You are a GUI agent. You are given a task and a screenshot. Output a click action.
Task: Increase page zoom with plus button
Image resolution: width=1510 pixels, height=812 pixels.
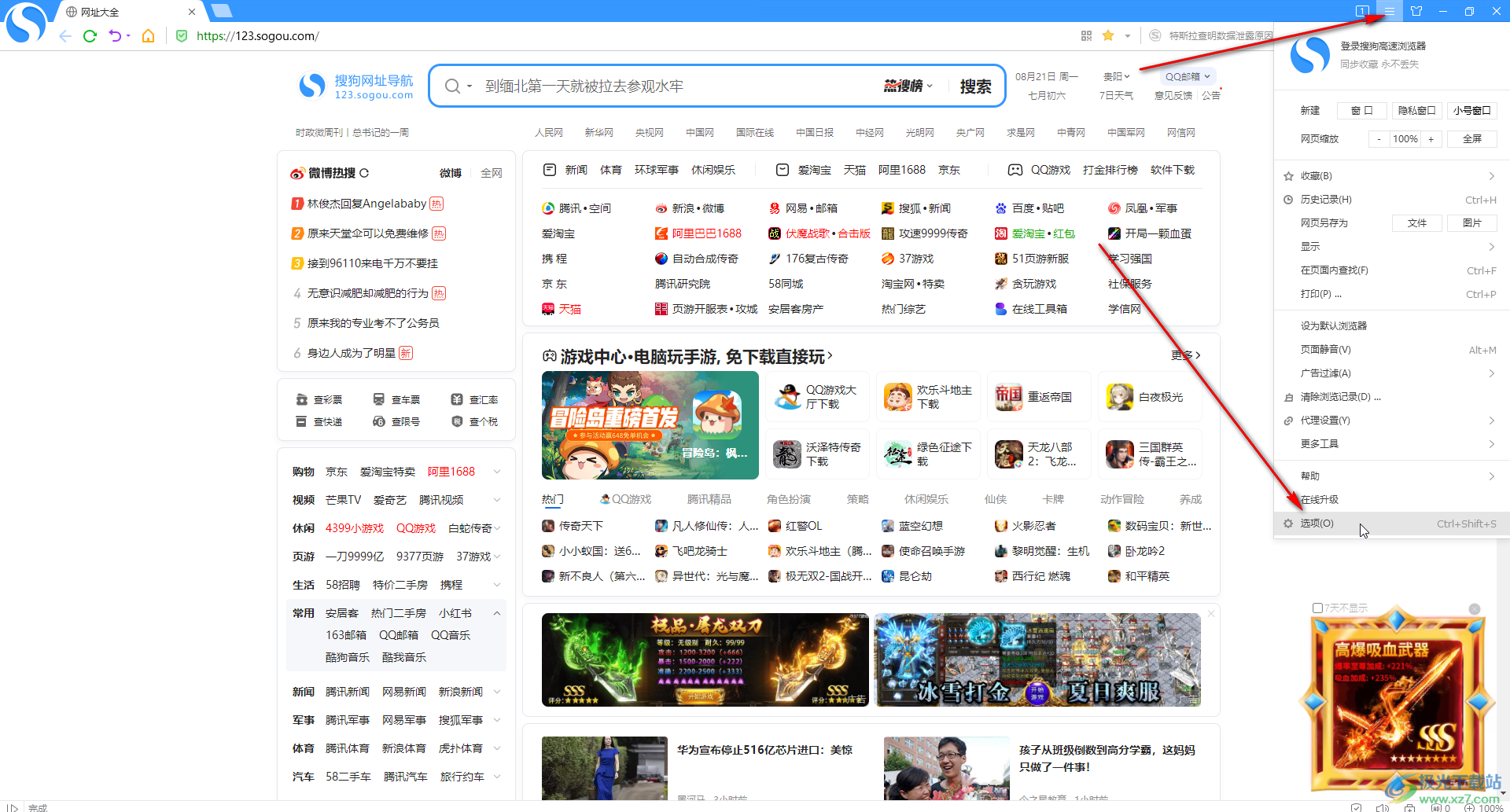click(x=1431, y=139)
